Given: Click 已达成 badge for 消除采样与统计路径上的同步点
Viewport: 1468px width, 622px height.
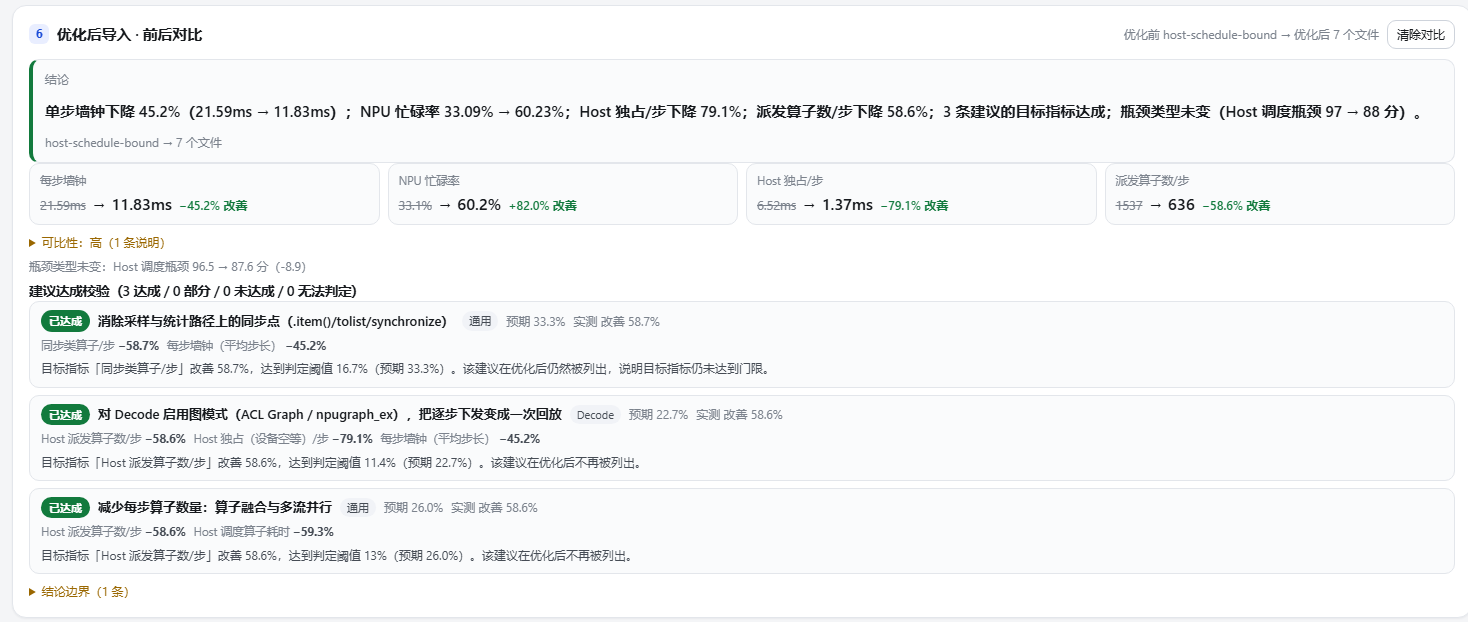Looking at the screenshot, I should 65,321.
